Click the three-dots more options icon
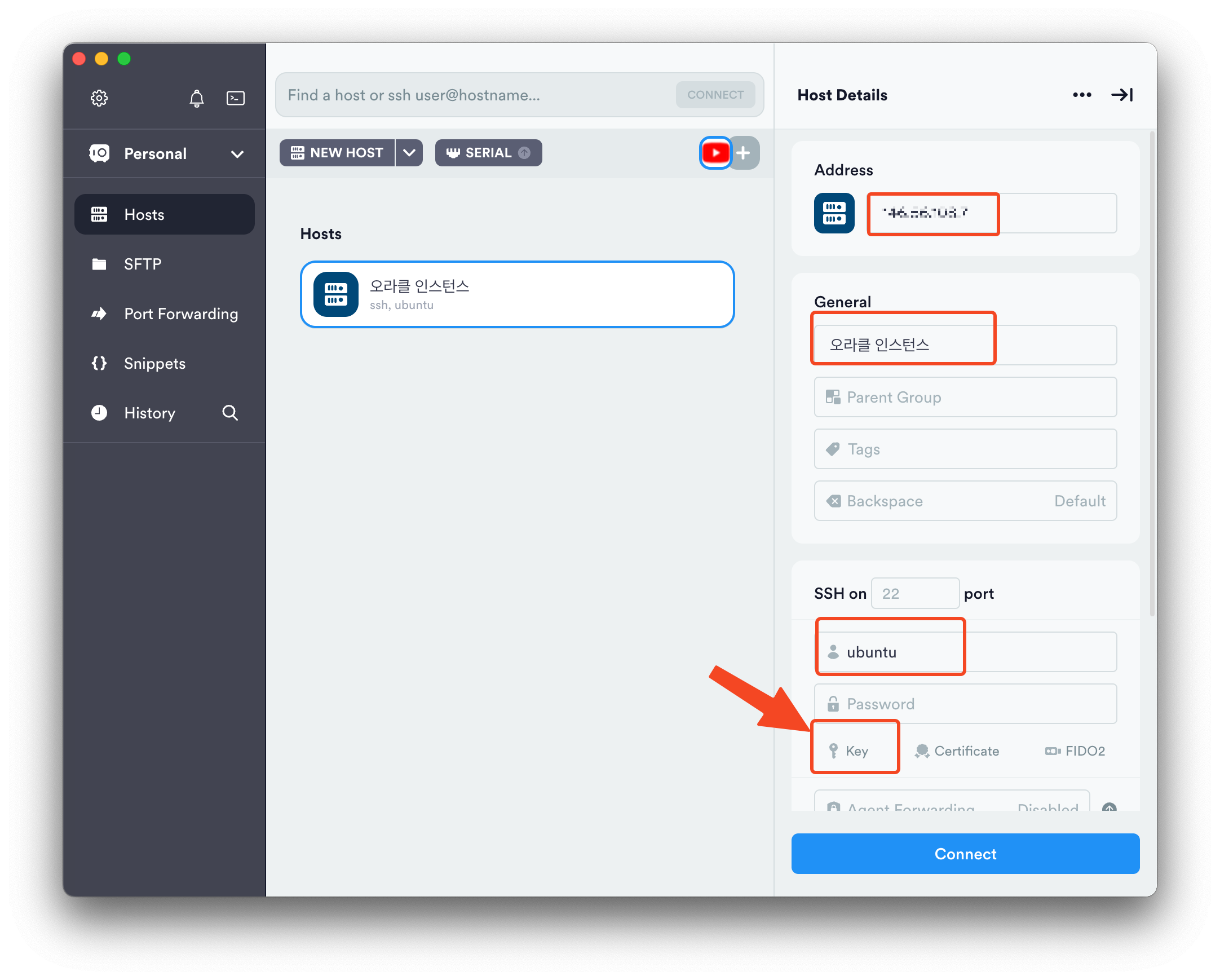1220x980 pixels. pyautogui.click(x=1082, y=95)
